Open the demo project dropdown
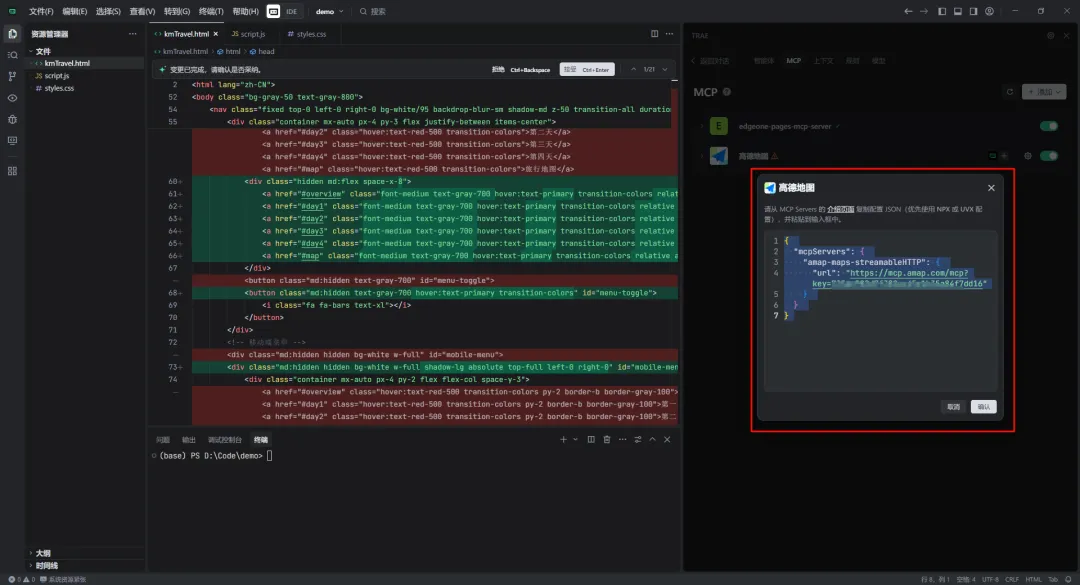This screenshot has height=585, width=1080. tap(329, 11)
